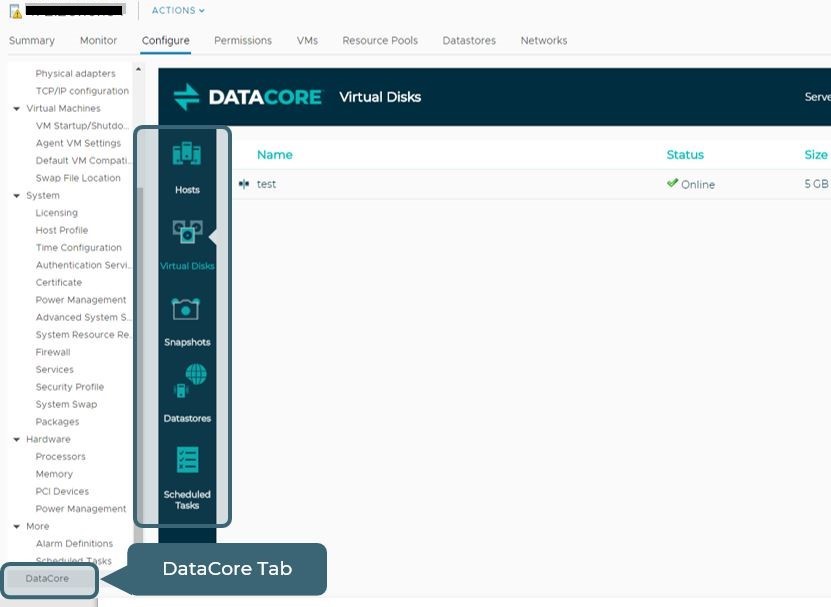Open Firewall settings in the sidebar
This screenshot has height=607, width=831.
(52, 352)
